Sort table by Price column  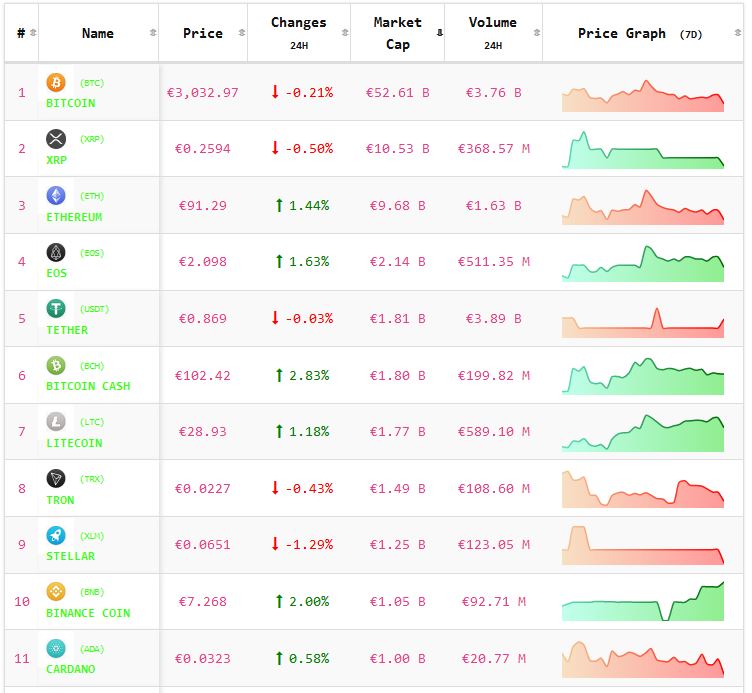203,33
